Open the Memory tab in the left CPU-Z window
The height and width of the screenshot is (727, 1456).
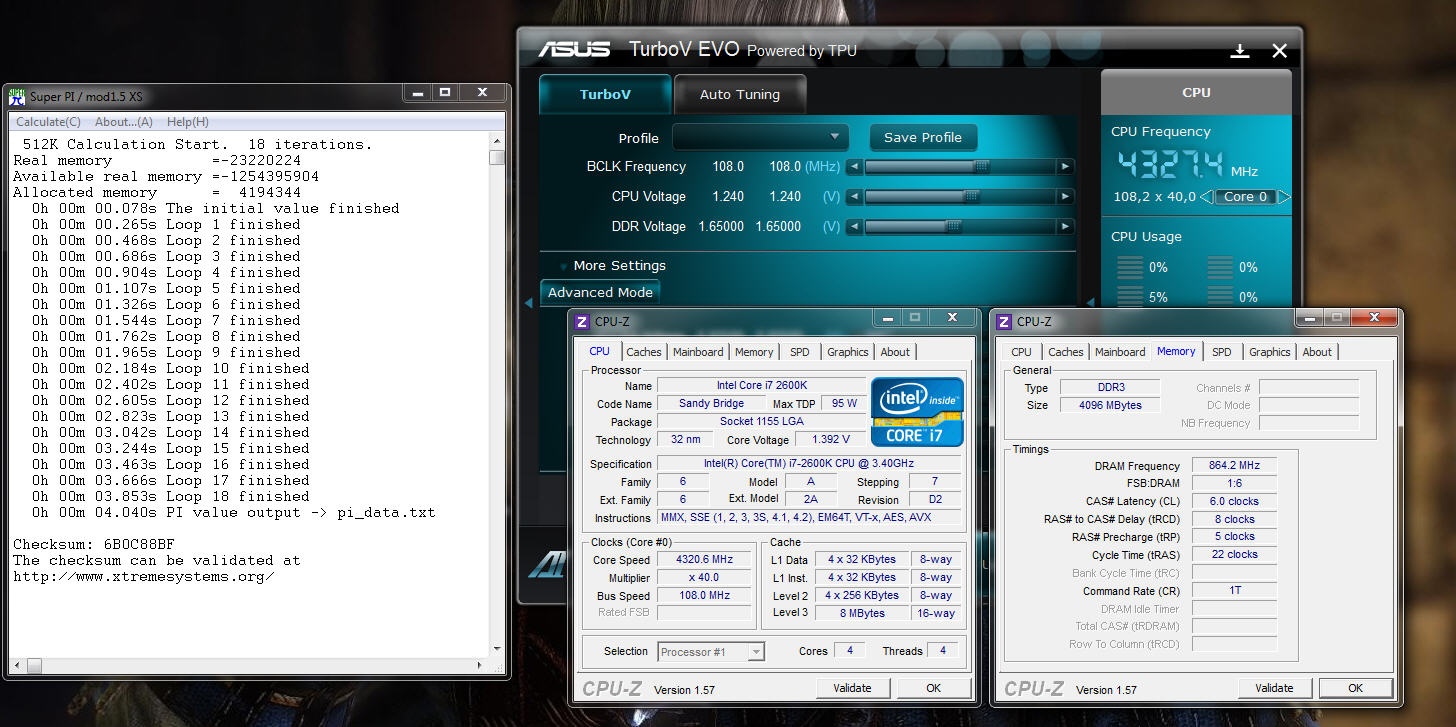coord(754,352)
